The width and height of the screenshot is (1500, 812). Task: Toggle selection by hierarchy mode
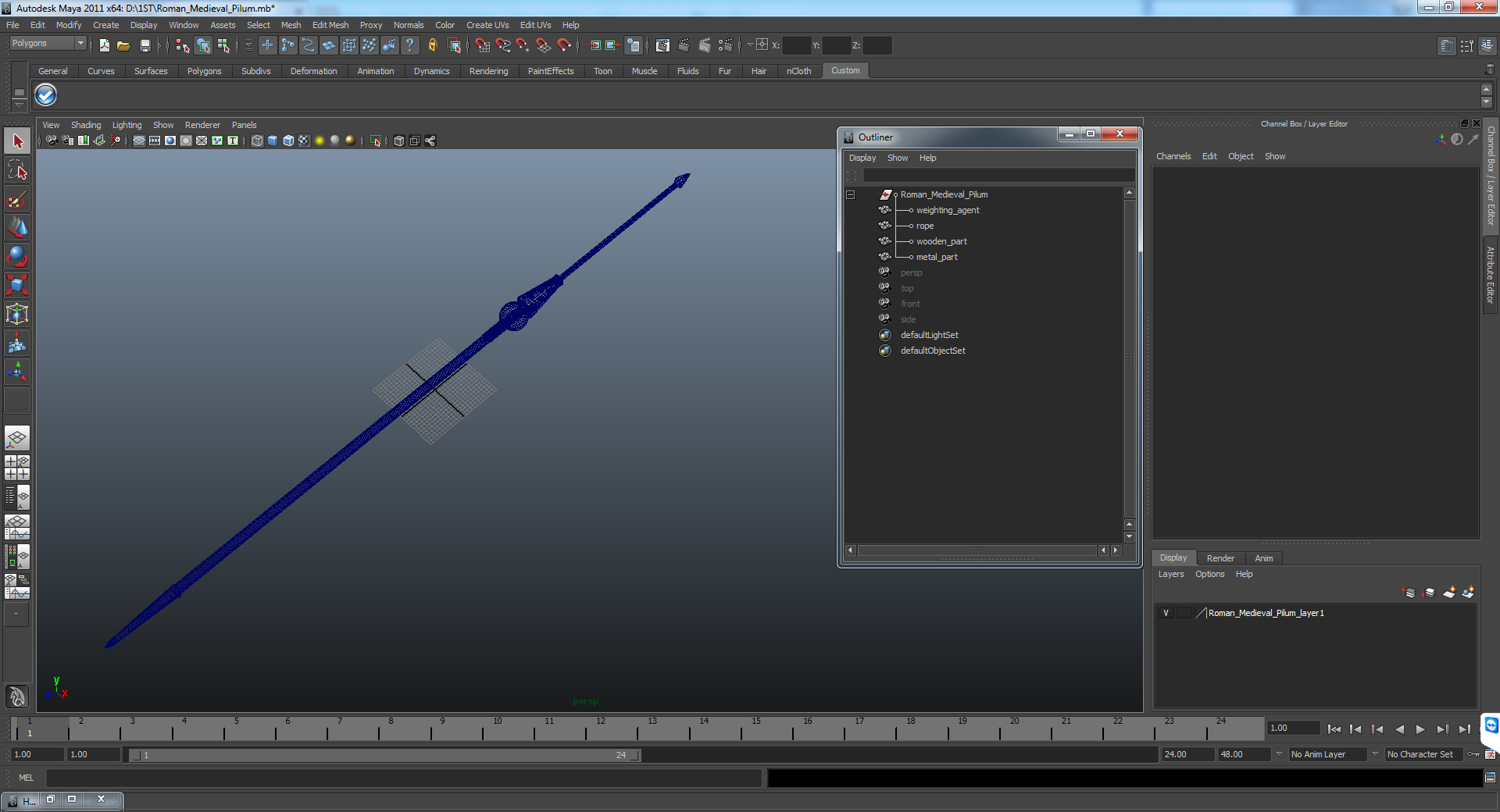(183, 45)
